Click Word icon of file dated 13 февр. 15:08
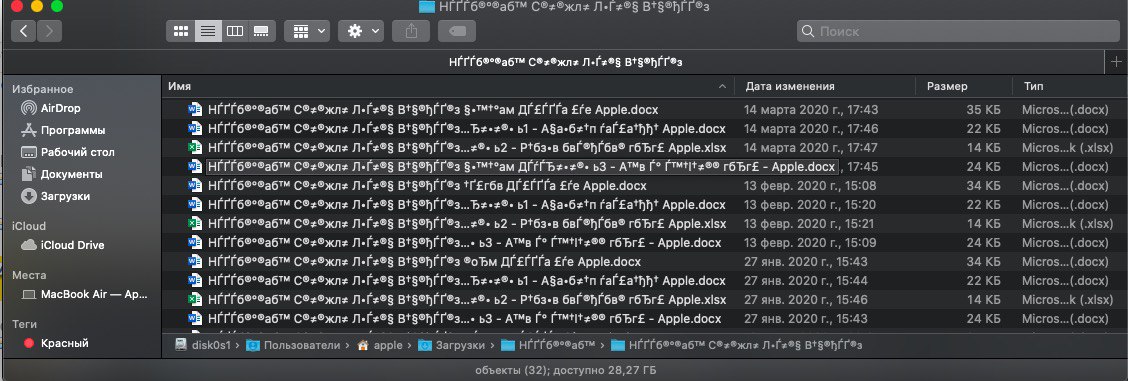 194,185
